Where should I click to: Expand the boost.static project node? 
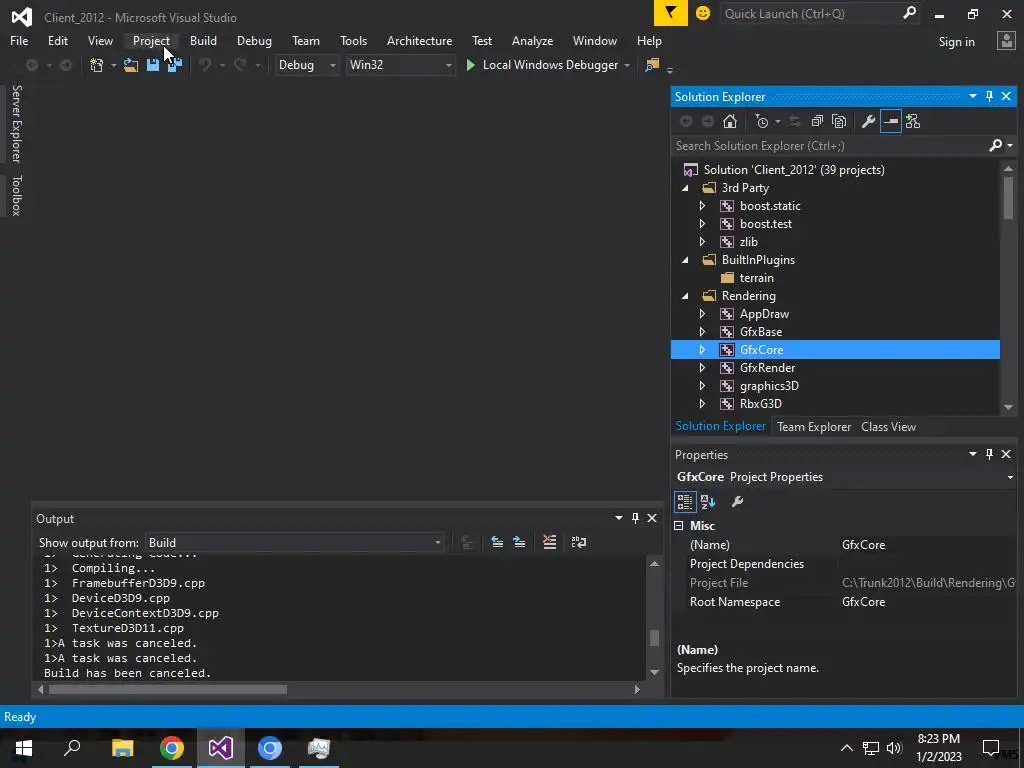703,206
